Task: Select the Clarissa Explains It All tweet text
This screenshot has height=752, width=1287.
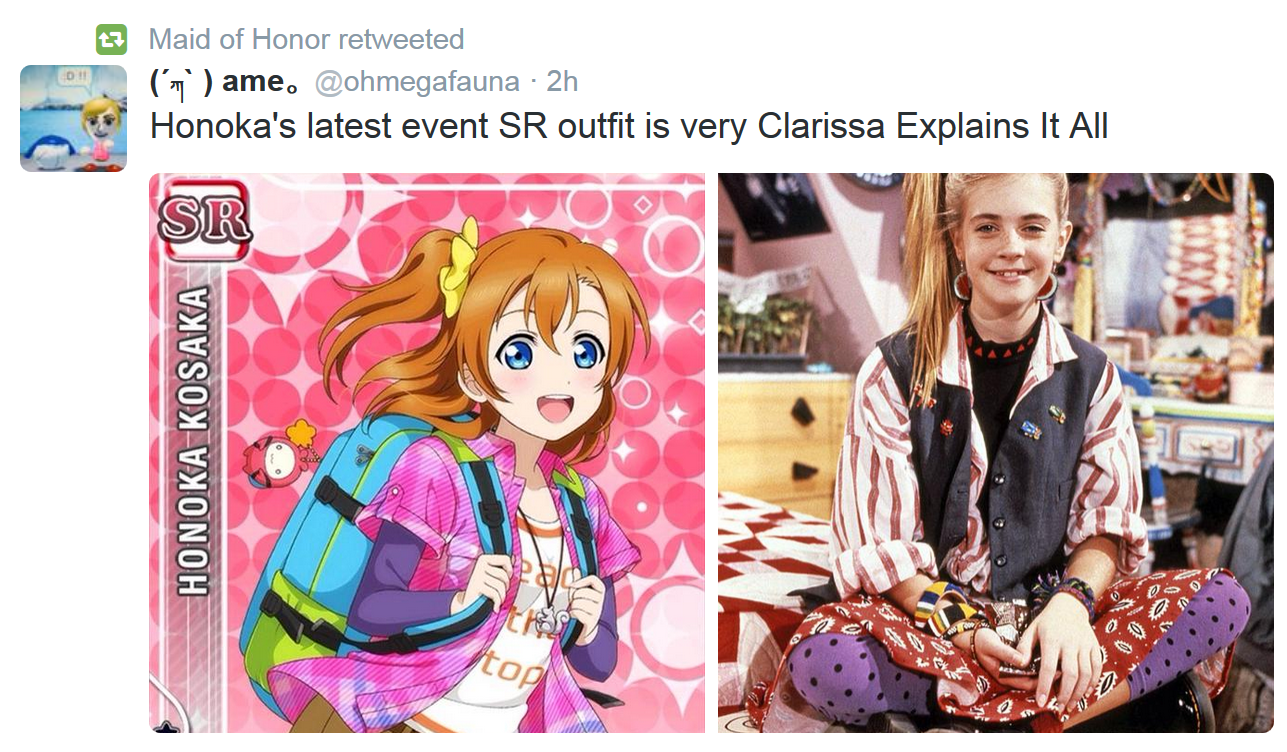Action: click(x=629, y=127)
